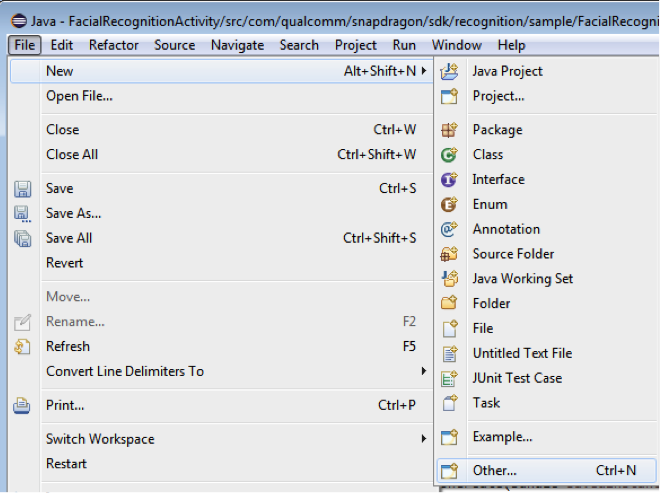Viewport: 660px width, 493px height.
Task: Create a new JUnit Test Case
Action: pyautogui.click(x=547, y=378)
